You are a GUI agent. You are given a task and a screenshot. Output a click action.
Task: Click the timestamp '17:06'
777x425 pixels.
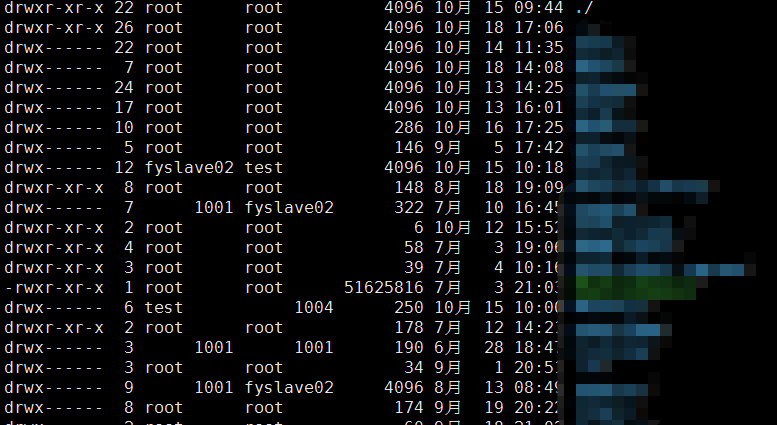click(539, 28)
